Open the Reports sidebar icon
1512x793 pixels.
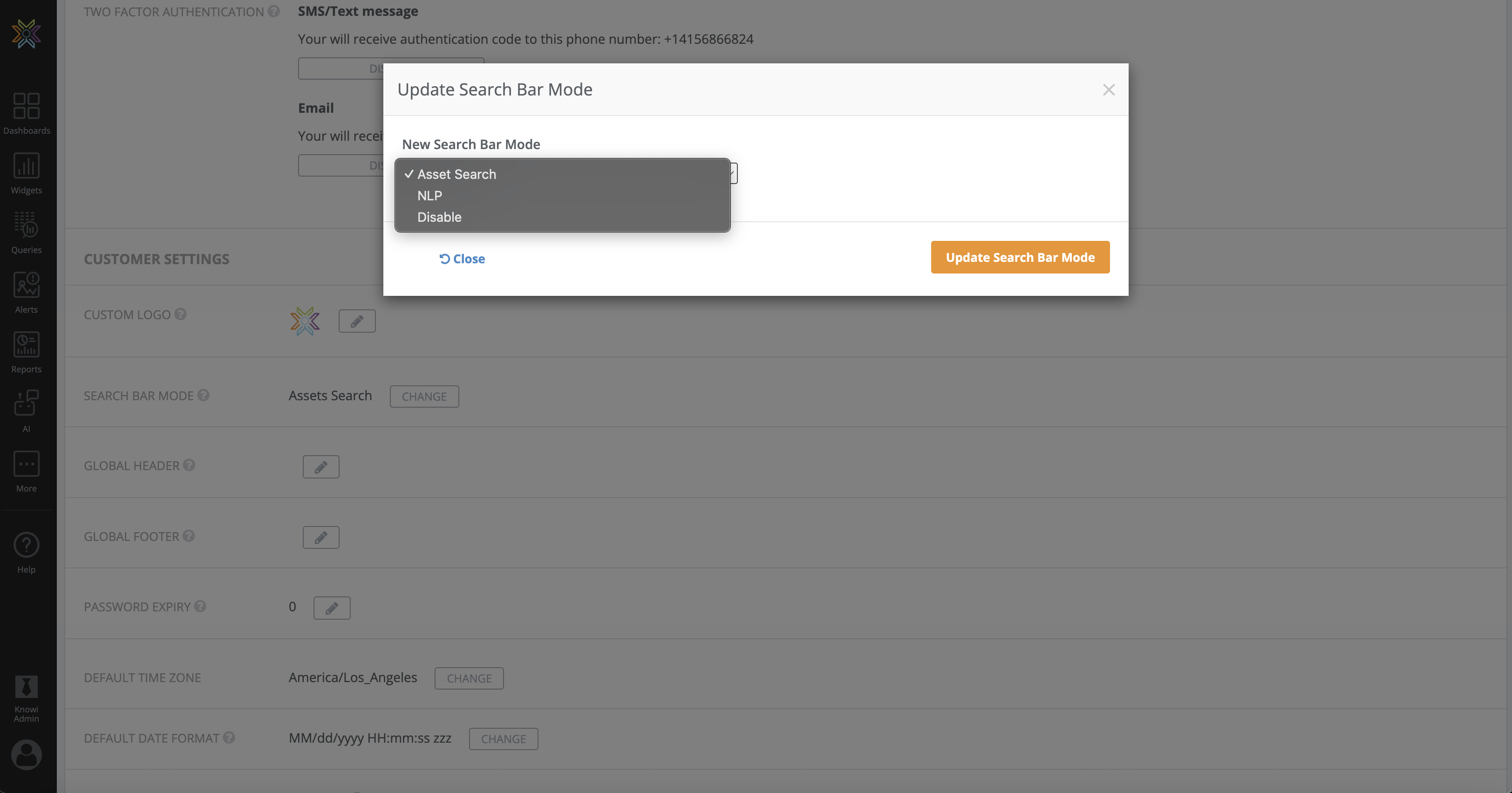click(27, 352)
